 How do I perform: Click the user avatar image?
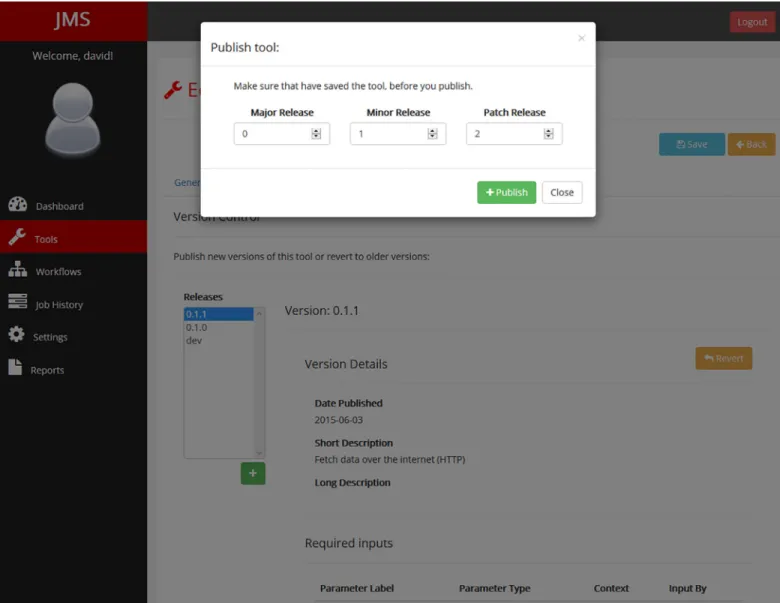[73, 119]
